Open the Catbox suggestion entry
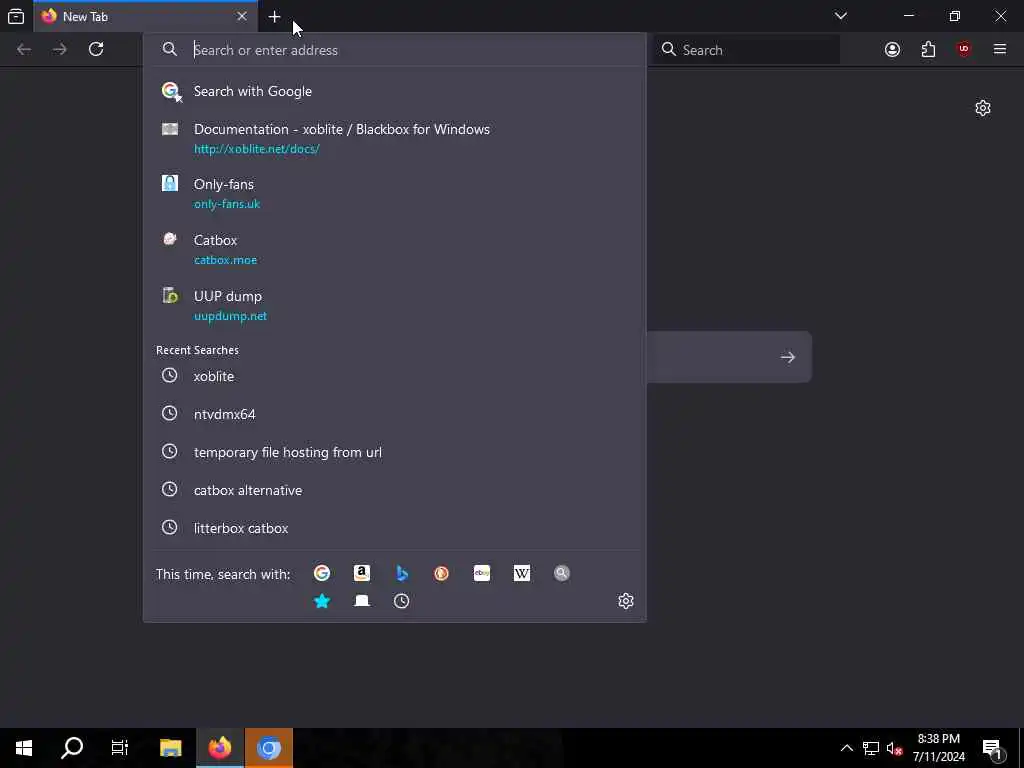The image size is (1024, 768). click(x=394, y=249)
